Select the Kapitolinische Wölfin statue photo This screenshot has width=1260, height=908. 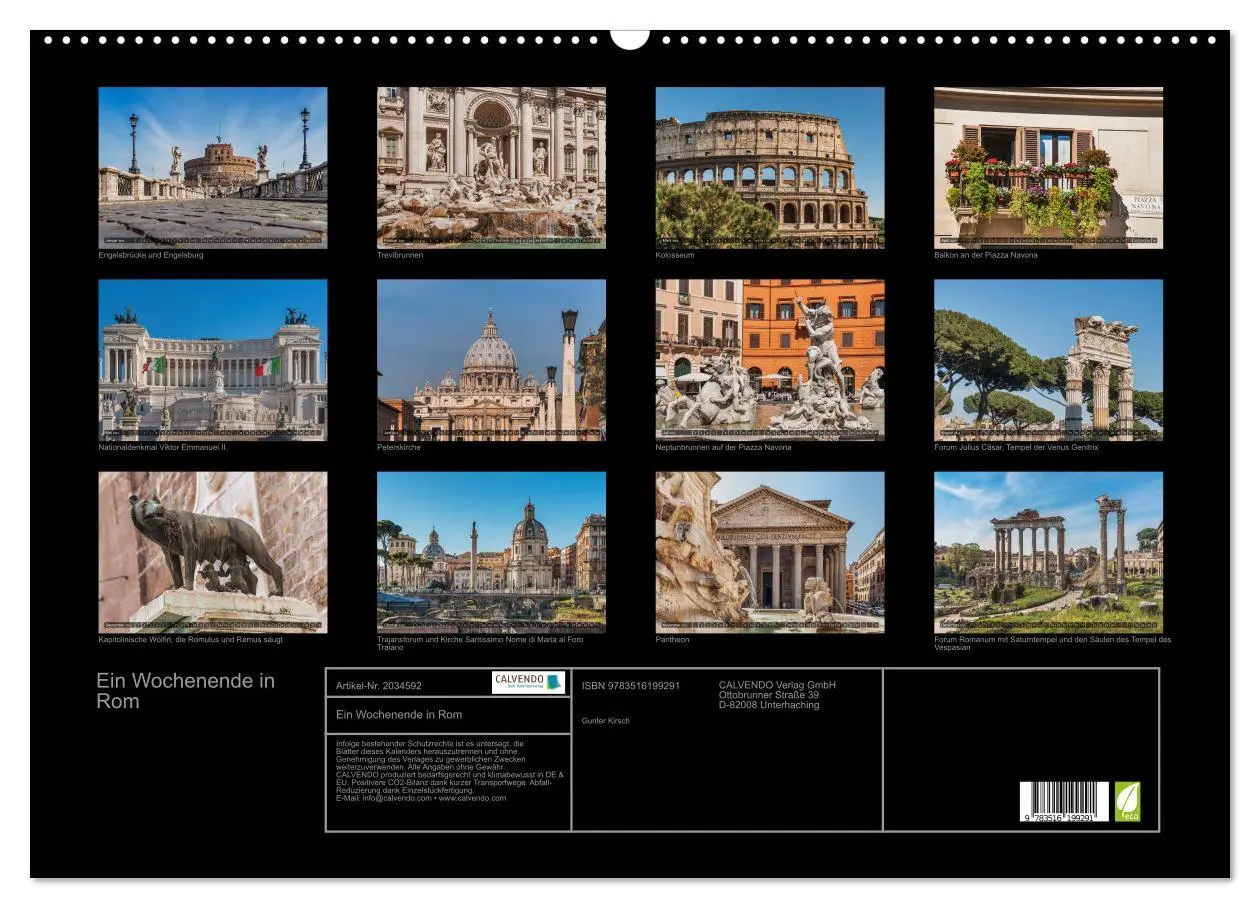tap(212, 552)
